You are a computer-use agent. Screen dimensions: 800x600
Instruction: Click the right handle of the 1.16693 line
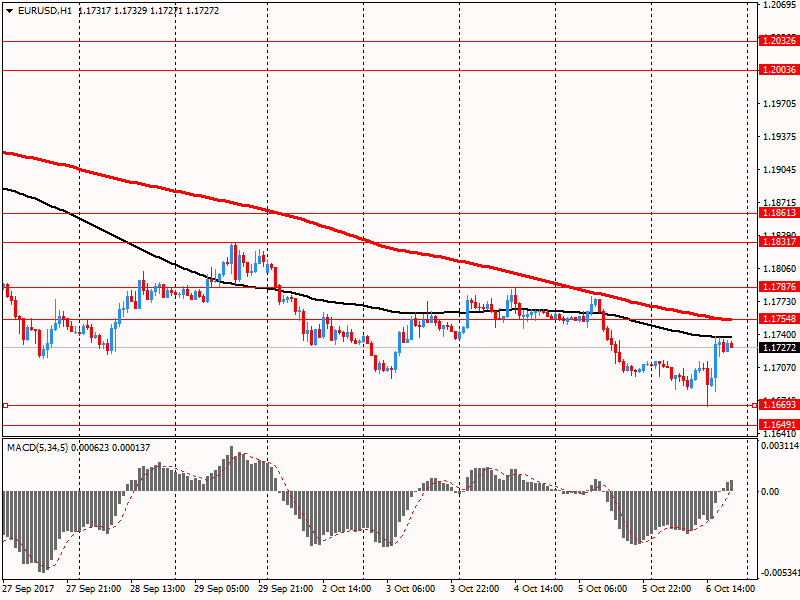tap(755, 406)
